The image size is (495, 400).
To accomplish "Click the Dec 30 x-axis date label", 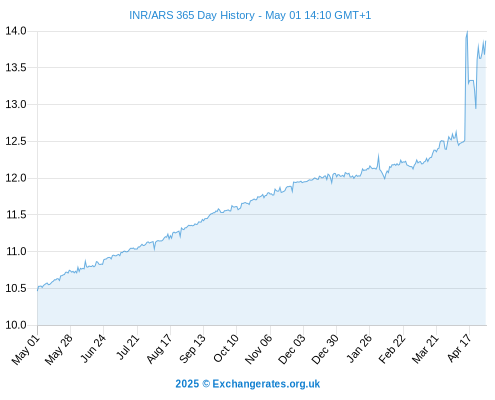I will 325,350.
